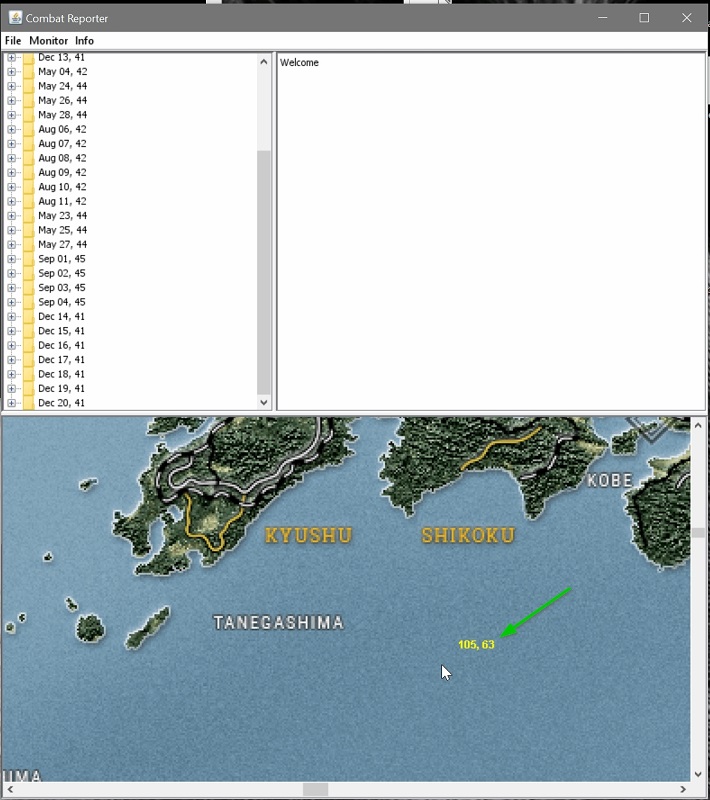Click the SHIKOKU label on the map
This screenshot has width=710, height=800.
coord(468,536)
